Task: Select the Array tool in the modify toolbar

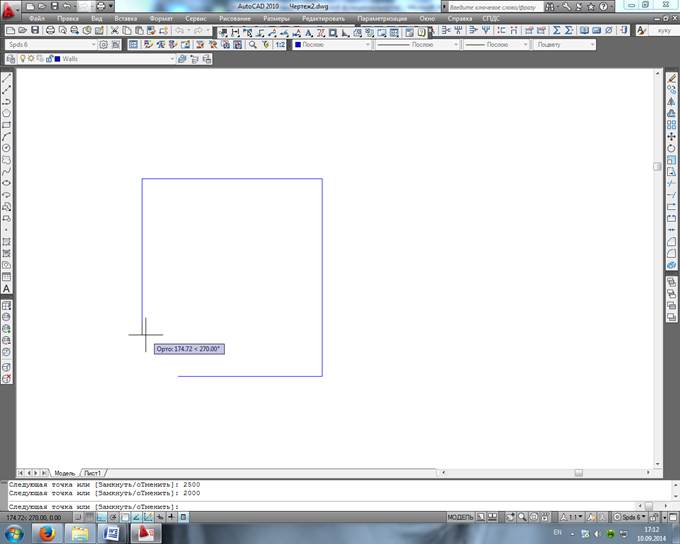Action: coord(671,125)
